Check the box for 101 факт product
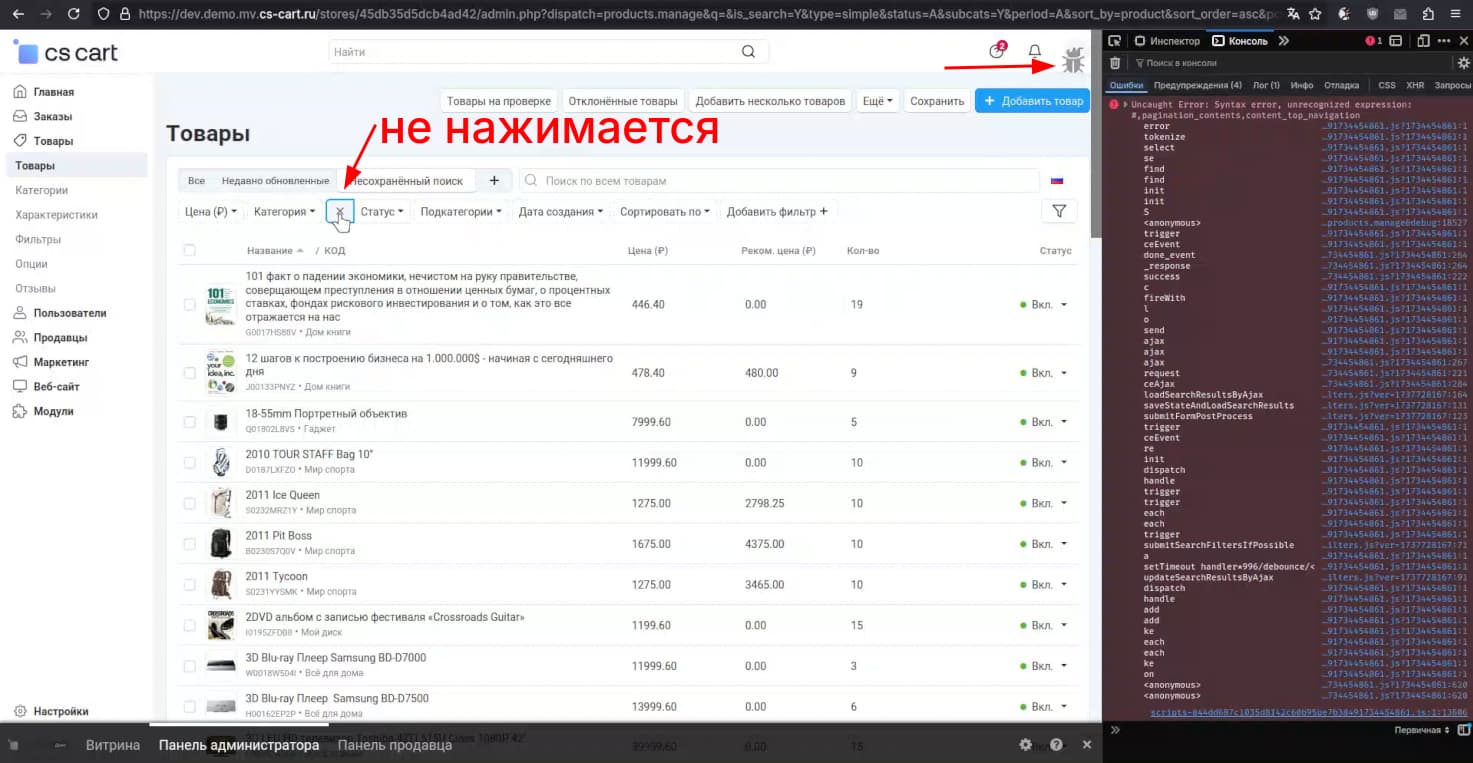This screenshot has width=1473, height=763. [x=190, y=304]
